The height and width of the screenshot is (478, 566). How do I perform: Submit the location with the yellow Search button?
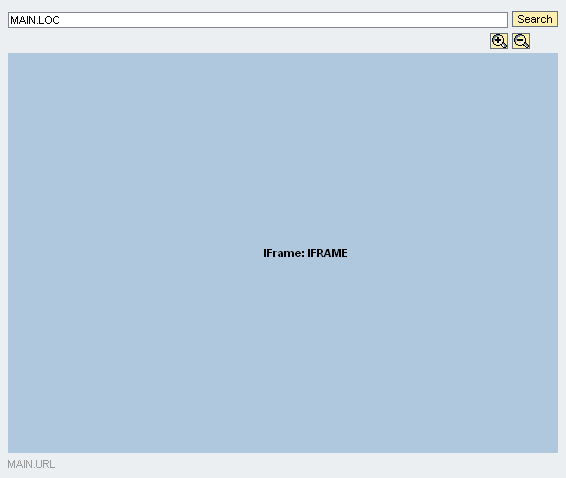535,19
